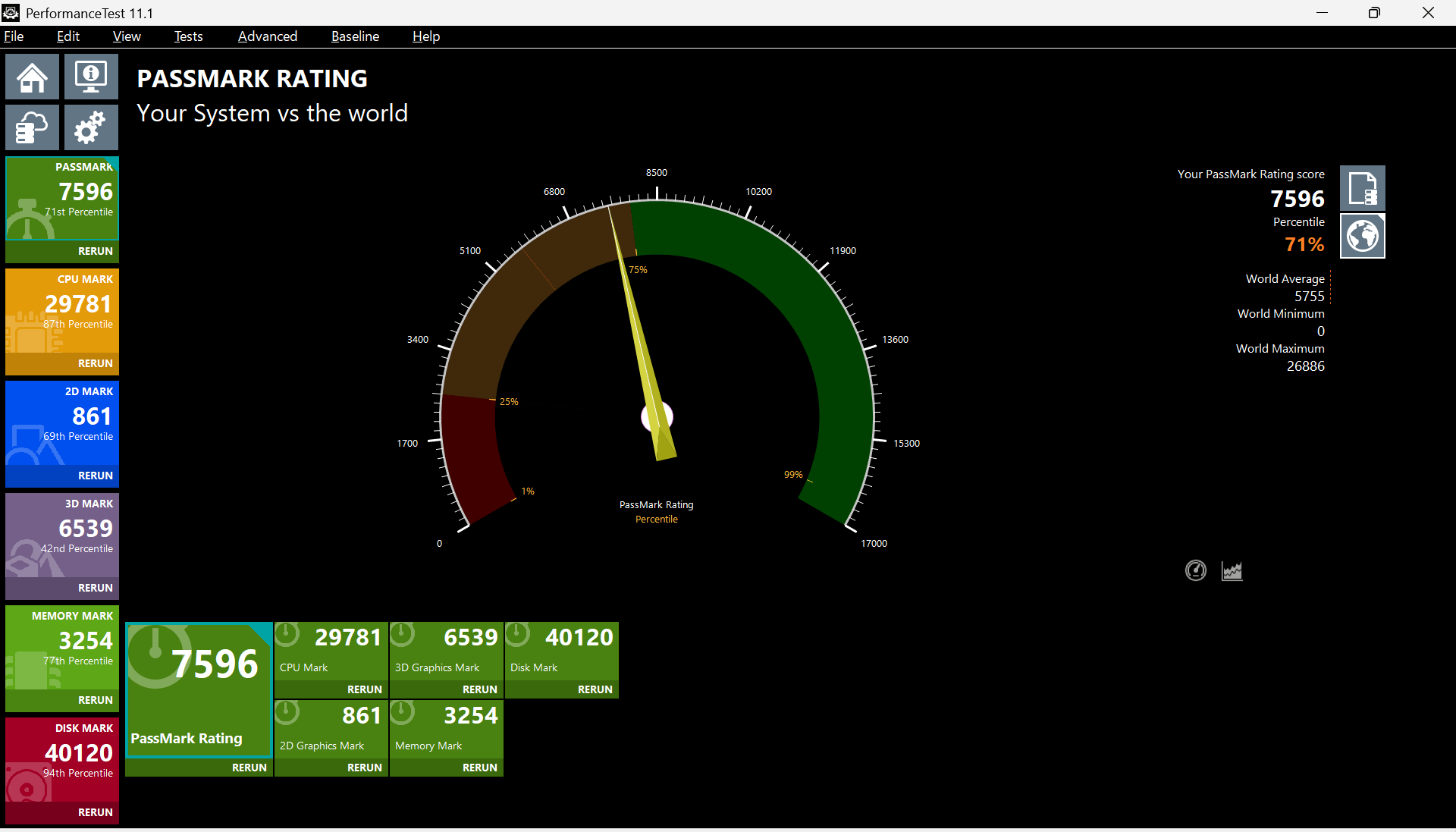Click the 40120 Disk Mark bottom tile
1456x832 pixels.
[562, 651]
